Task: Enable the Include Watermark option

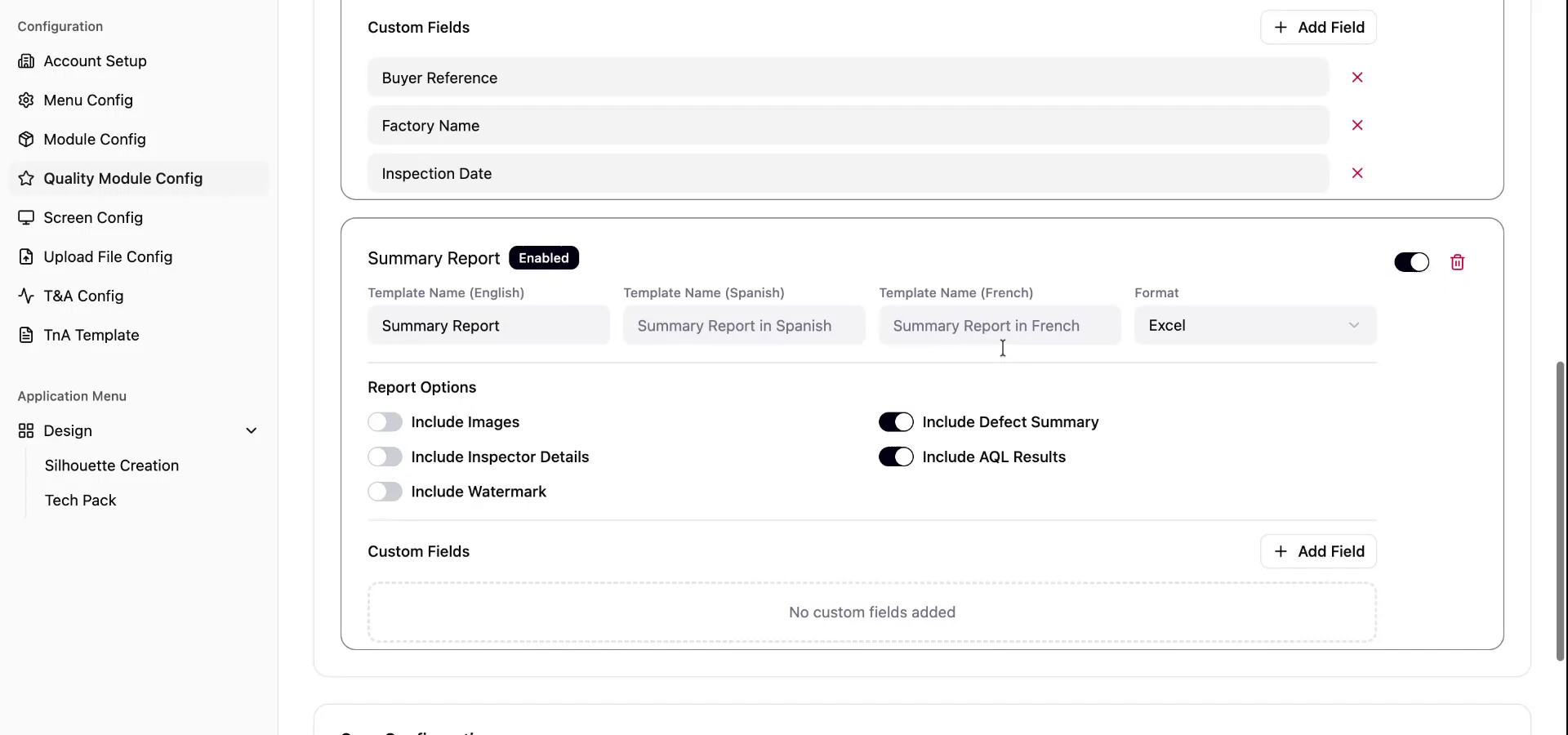Action: (385, 492)
